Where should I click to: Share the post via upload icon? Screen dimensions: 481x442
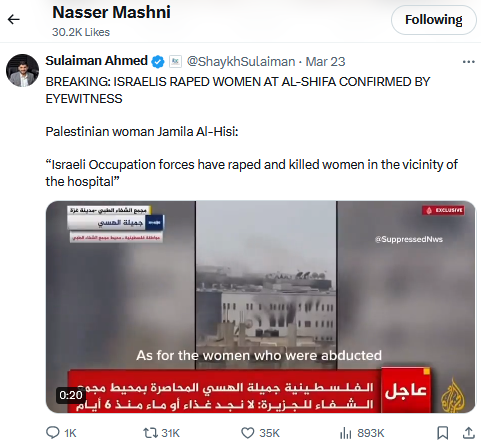tap(469, 433)
